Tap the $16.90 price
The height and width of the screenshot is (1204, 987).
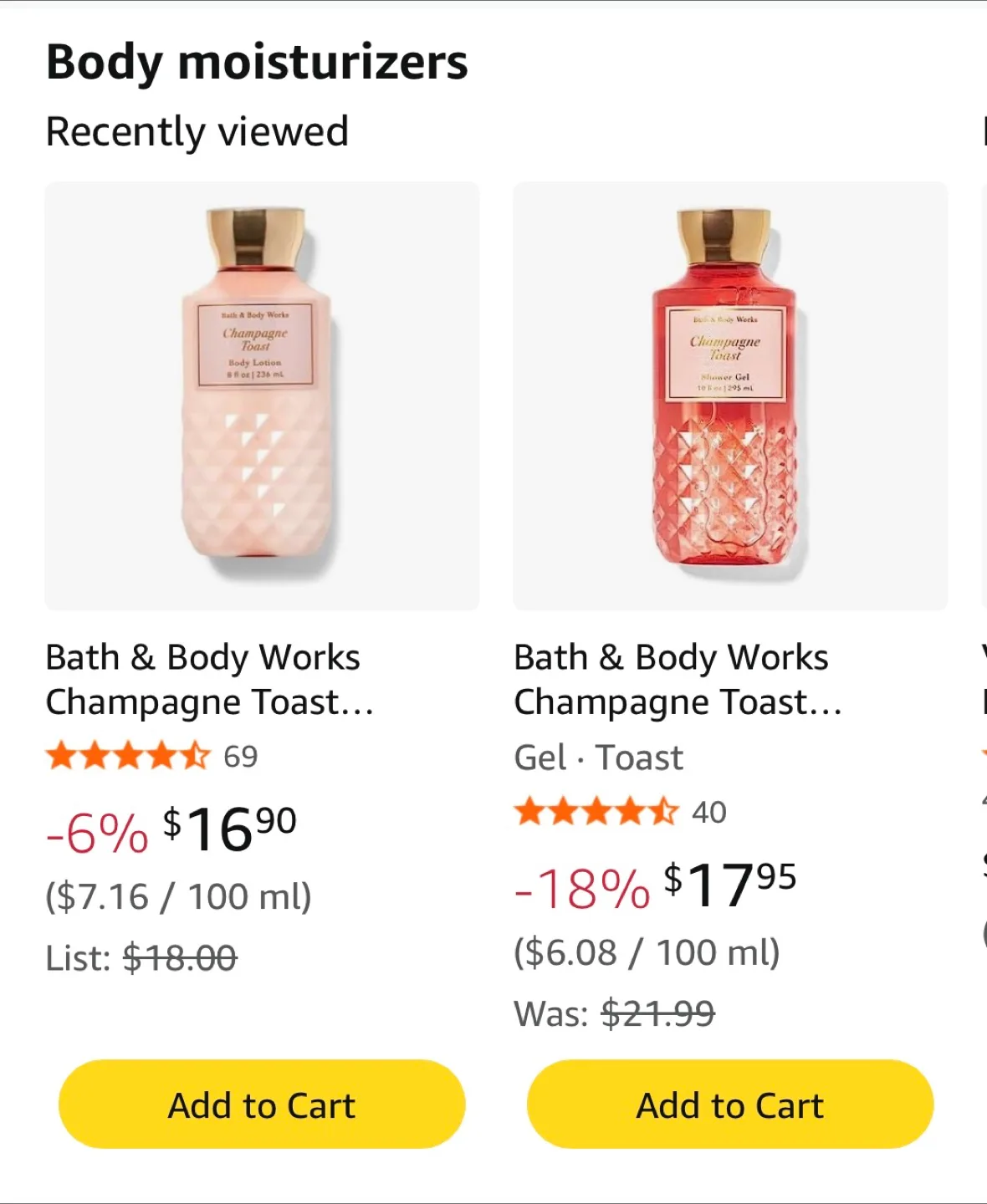click(229, 829)
